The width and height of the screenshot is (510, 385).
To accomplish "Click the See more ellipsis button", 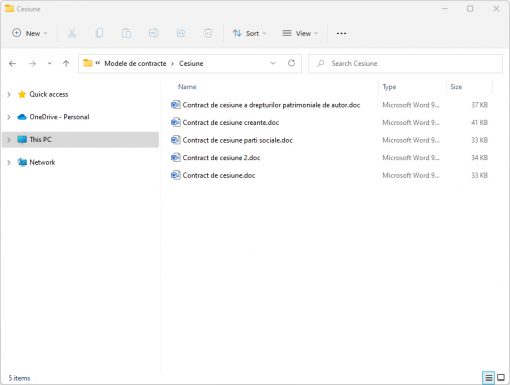I will pyautogui.click(x=341, y=33).
